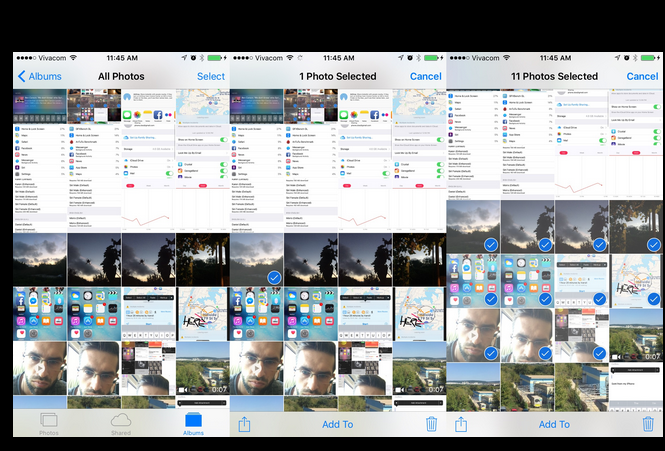
Task: Tap signal strength dots on All Photos status bar
Action: (x=26, y=58)
